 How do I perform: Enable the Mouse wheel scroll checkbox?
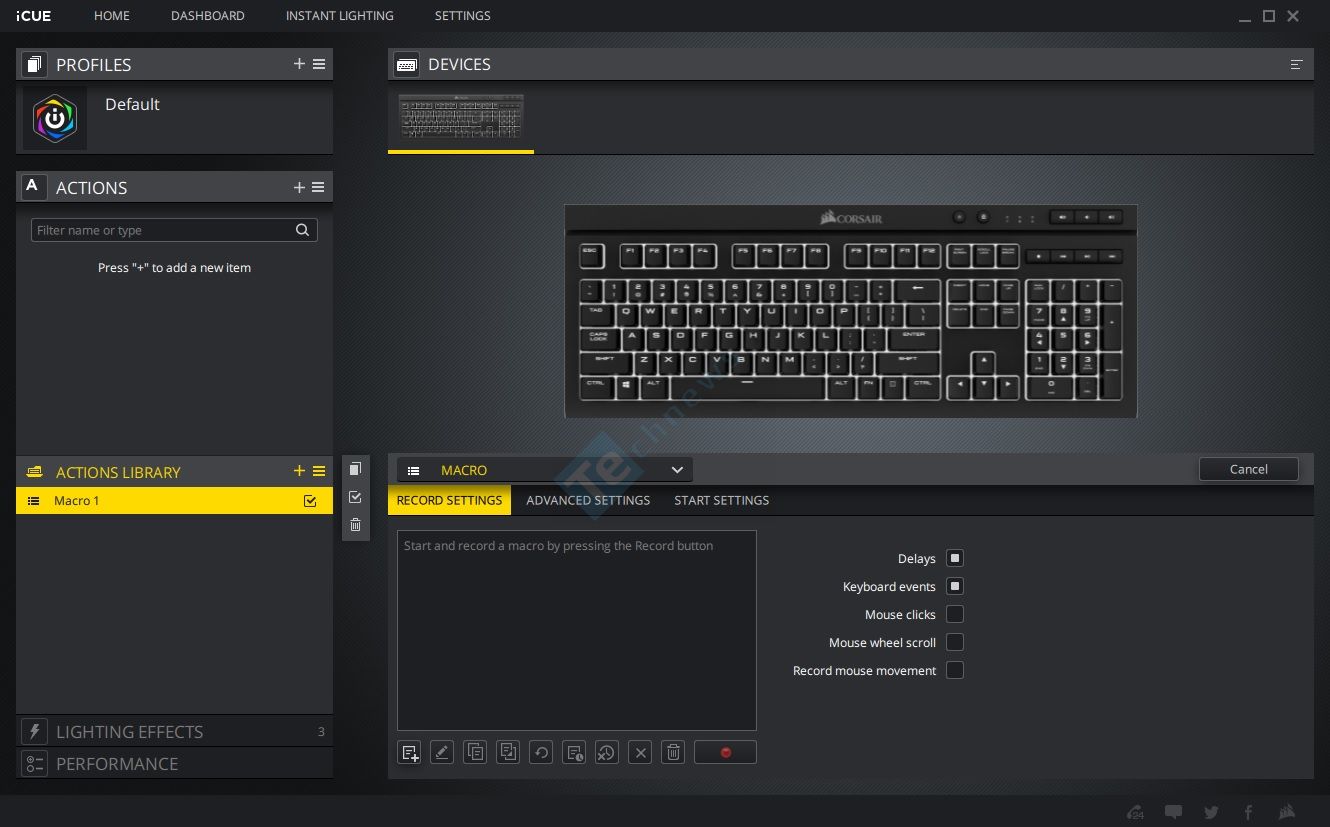pos(955,642)
